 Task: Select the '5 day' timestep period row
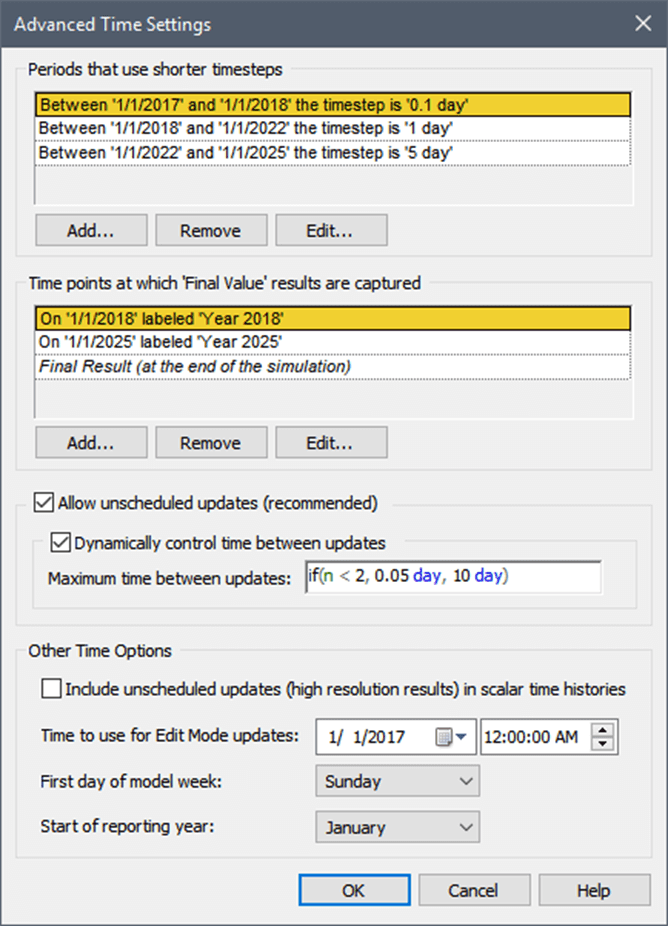pyautogui.click(x=333, y=153)
